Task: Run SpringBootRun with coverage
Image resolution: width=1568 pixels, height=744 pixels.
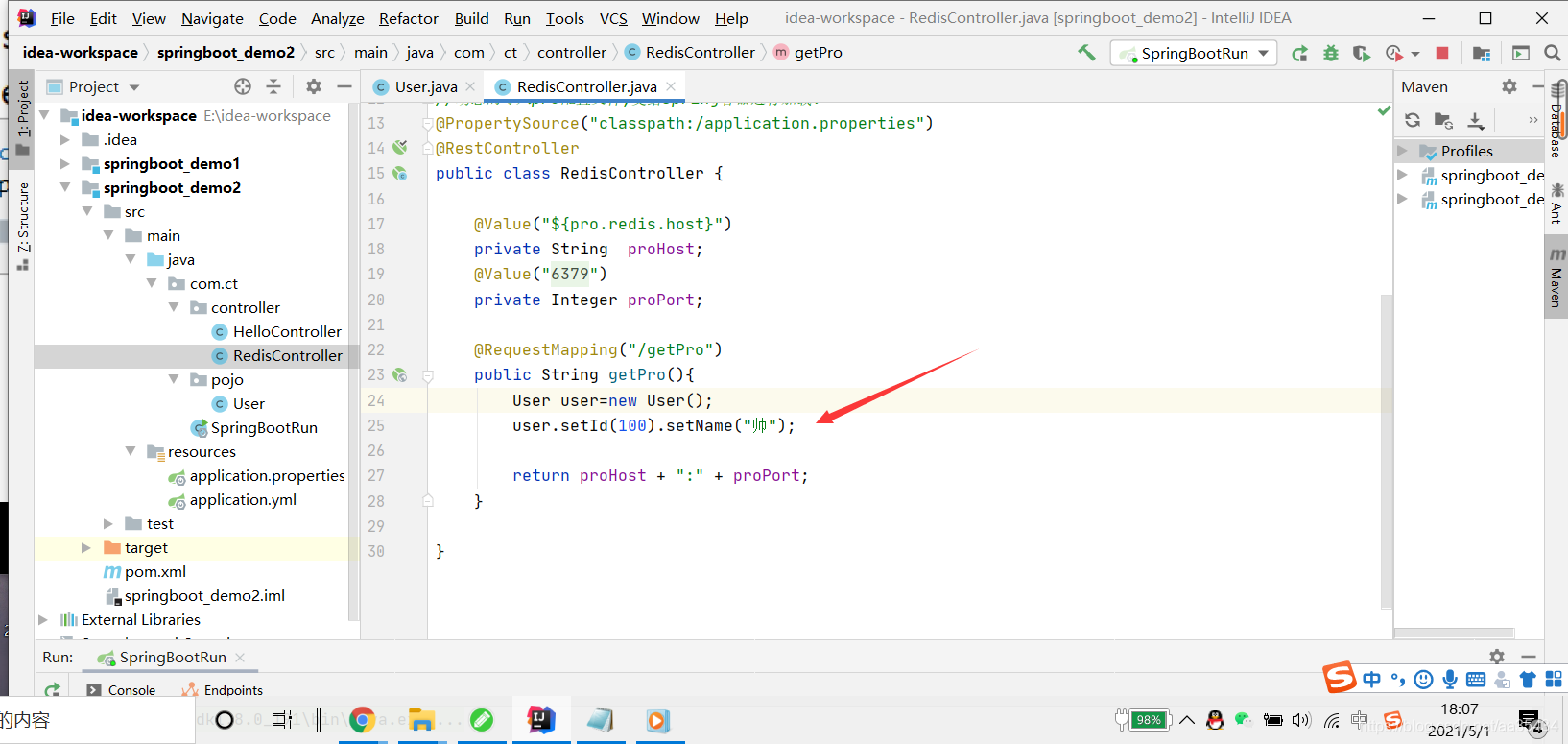Action: click(x=1361, y=53)
